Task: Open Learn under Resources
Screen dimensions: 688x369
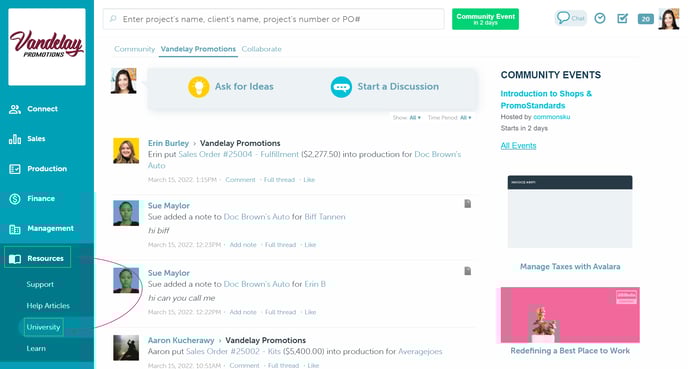Action: click(36, 348)
